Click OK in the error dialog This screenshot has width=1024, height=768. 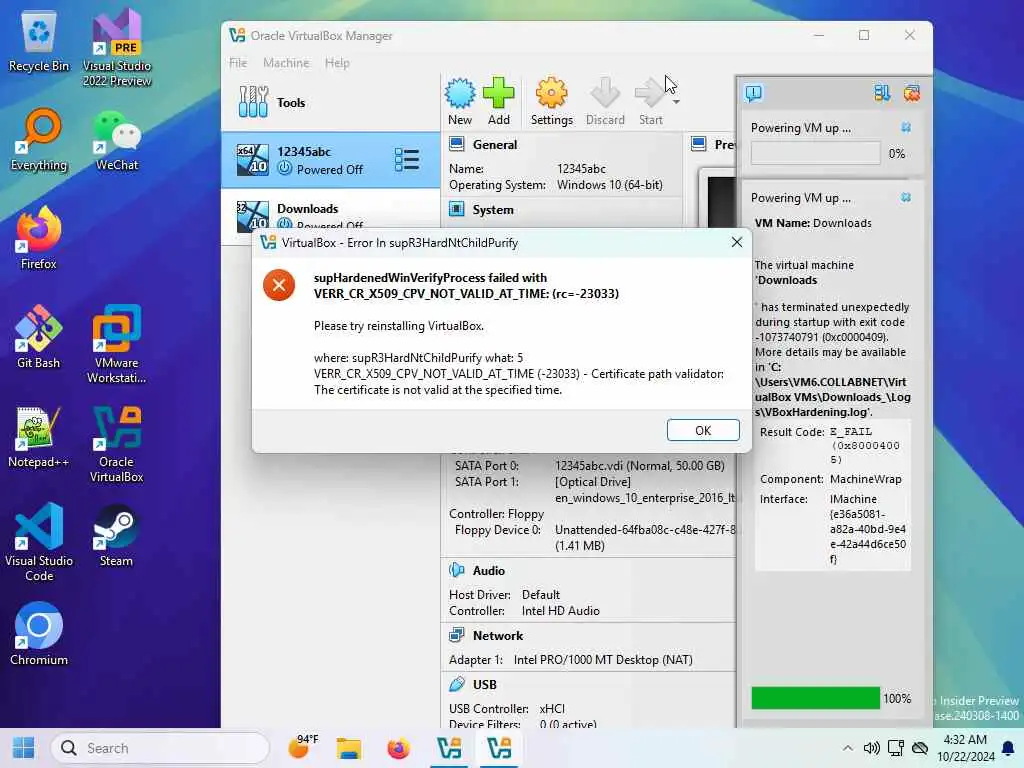click(x=703, y=430)
